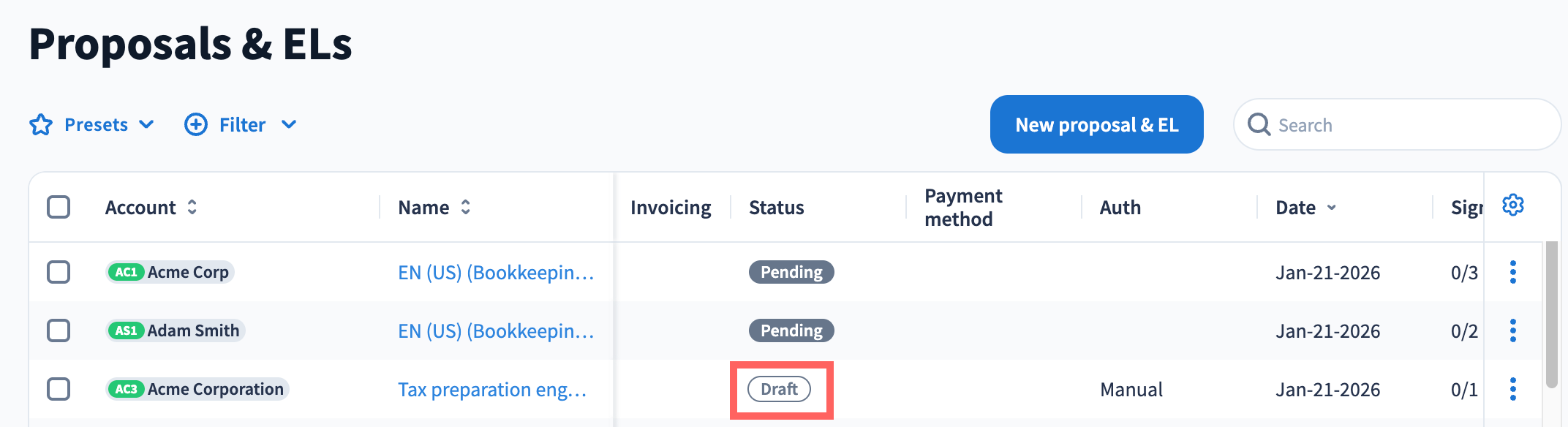Open row actions menu for Adam Smith
1568x427 pixels.
1512,330
